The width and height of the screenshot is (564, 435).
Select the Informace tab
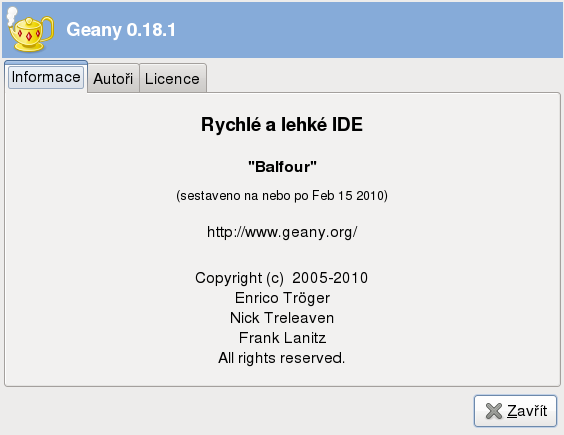click(46, 77)
